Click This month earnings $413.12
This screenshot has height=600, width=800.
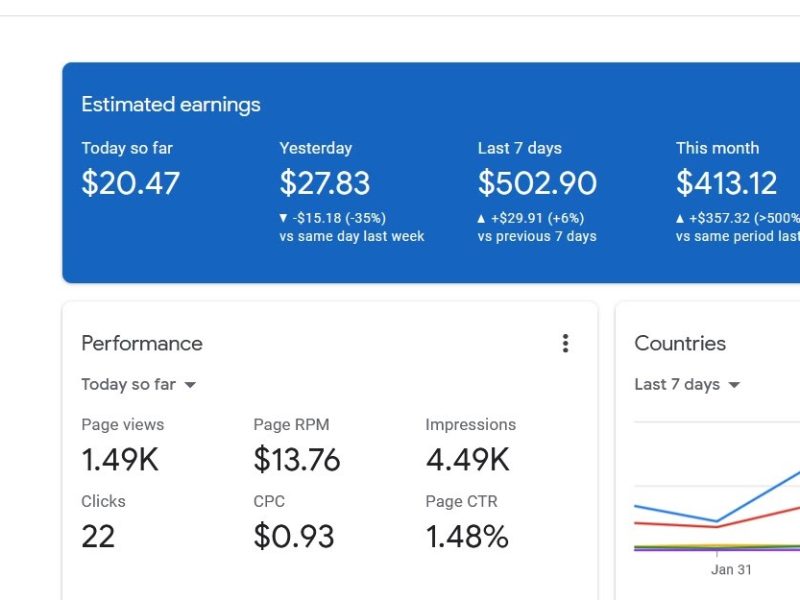click(726, 183)
